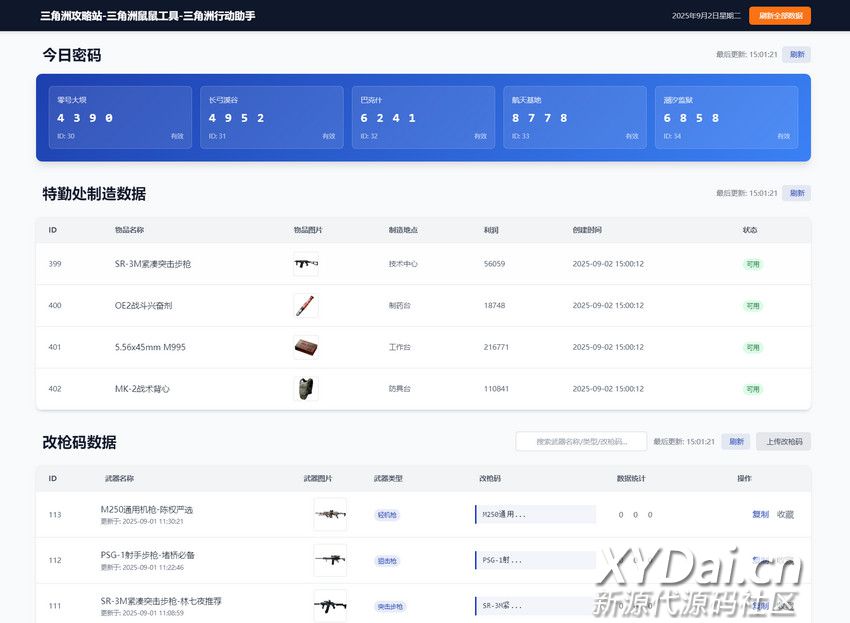The height and width of the screenshot is (623, 850).
Task: View the MK-2战术背心 vest image
Action: [x=306, y=389]
